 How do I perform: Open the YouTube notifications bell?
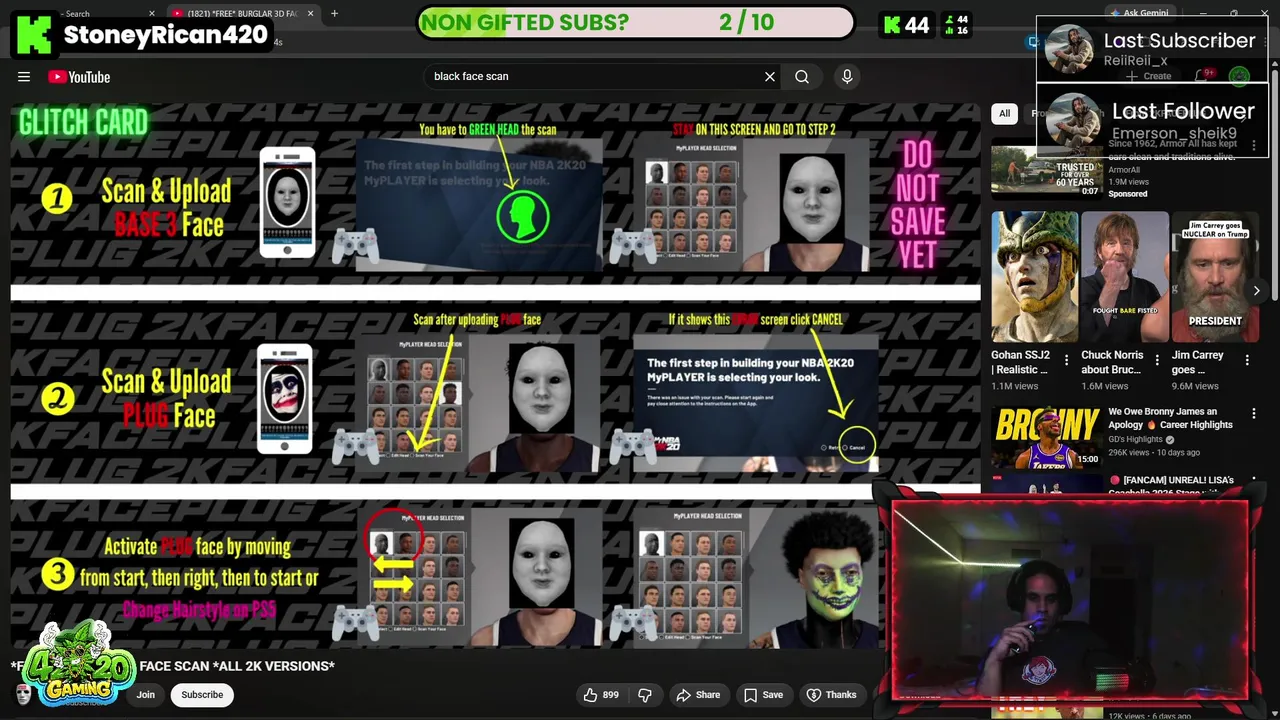(x=1201, y=76)
